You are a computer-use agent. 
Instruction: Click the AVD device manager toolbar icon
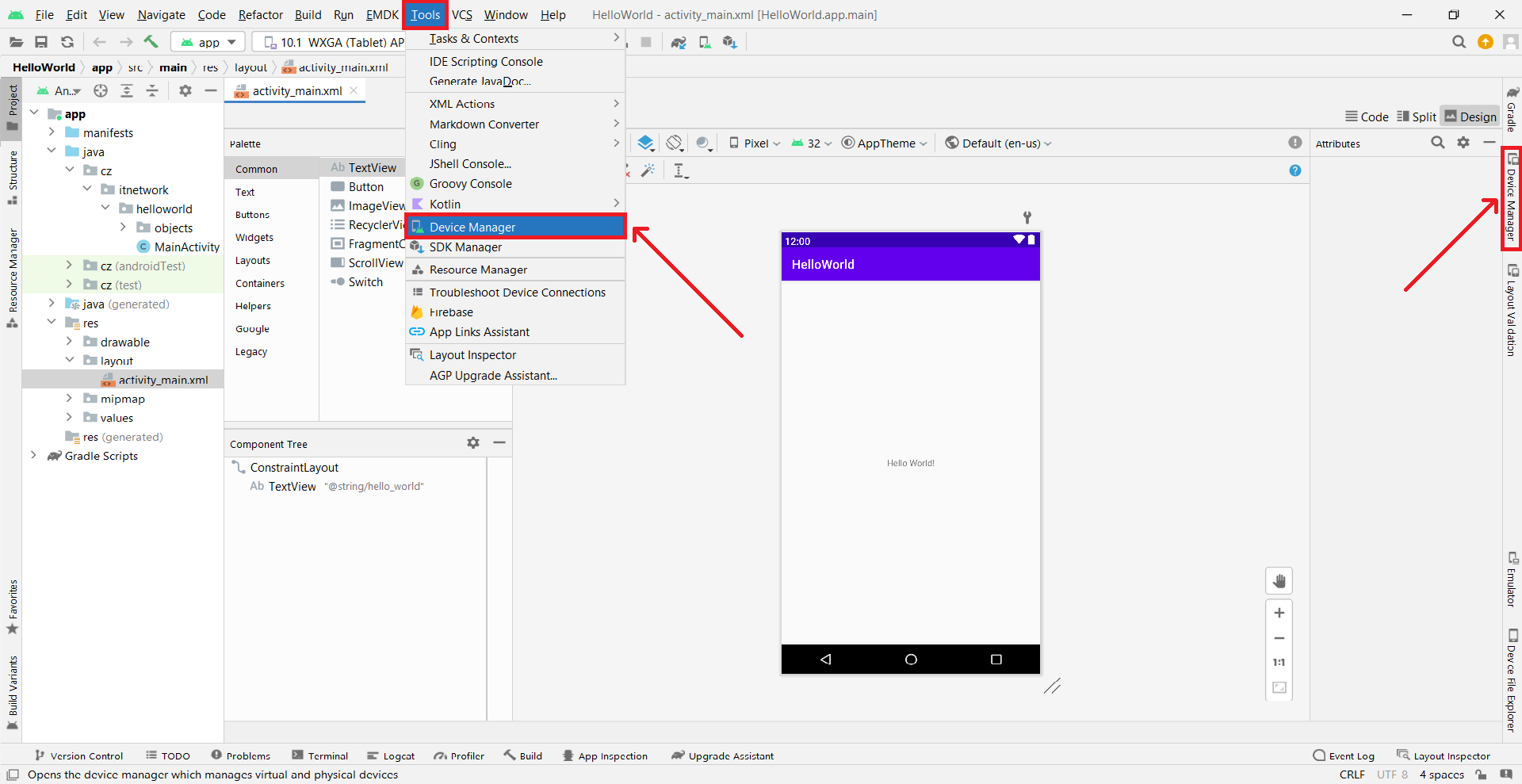tap(705, 42)
